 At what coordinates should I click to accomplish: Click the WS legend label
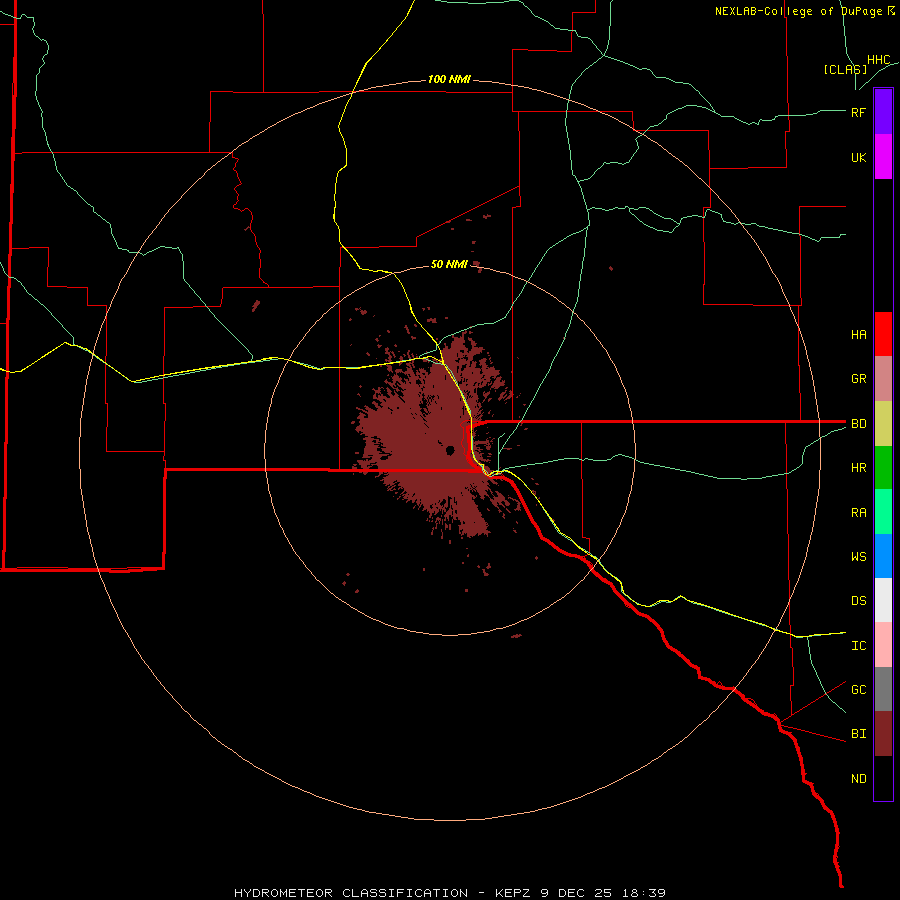click(x=858, y=557)
